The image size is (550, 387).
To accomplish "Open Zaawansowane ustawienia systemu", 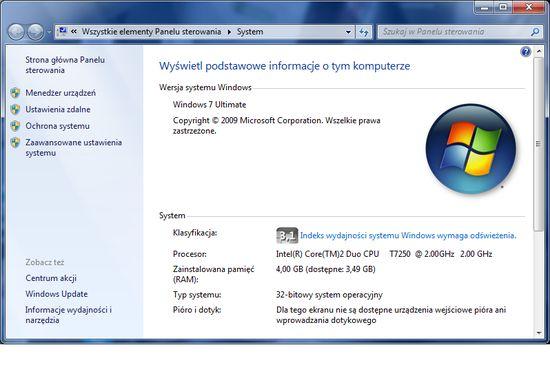I will (x=73, y=148).
